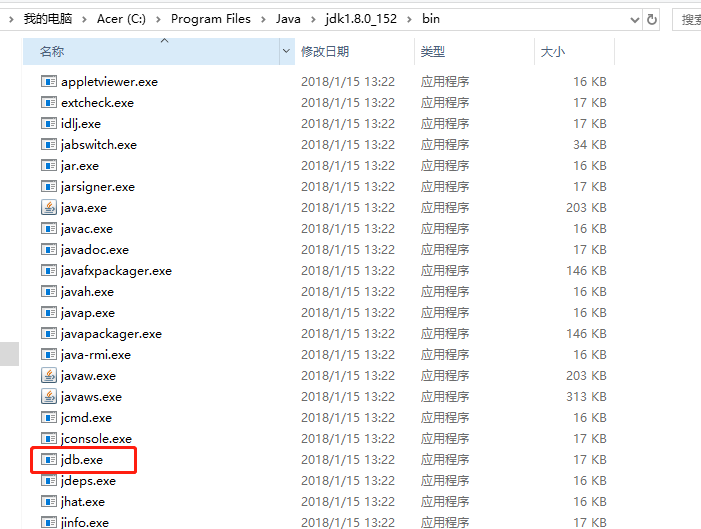Click the jabswitch.exe file icon
Screen dimensions: 701x529
49,144
